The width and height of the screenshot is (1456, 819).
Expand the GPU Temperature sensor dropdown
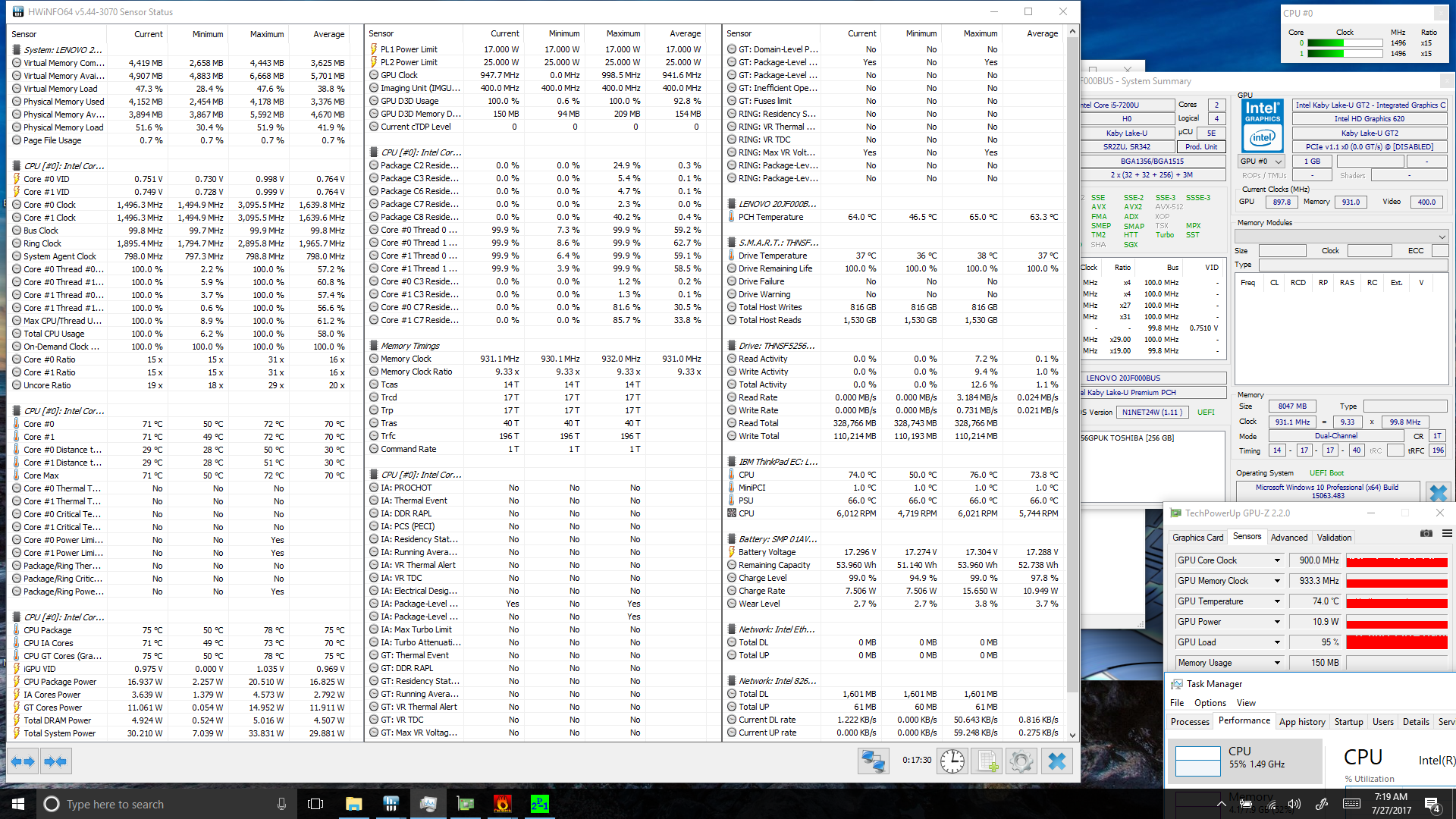point(1277,601)
